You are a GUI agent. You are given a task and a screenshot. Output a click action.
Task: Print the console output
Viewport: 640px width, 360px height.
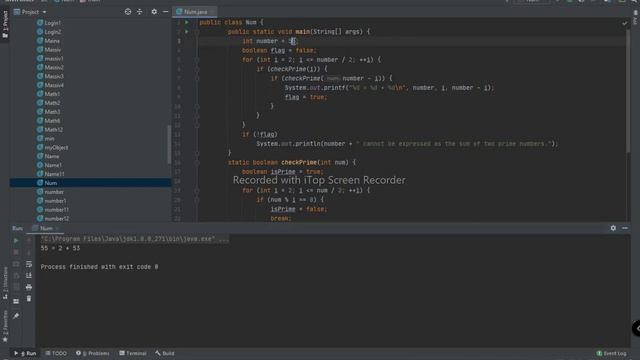[x=29, y=287]
